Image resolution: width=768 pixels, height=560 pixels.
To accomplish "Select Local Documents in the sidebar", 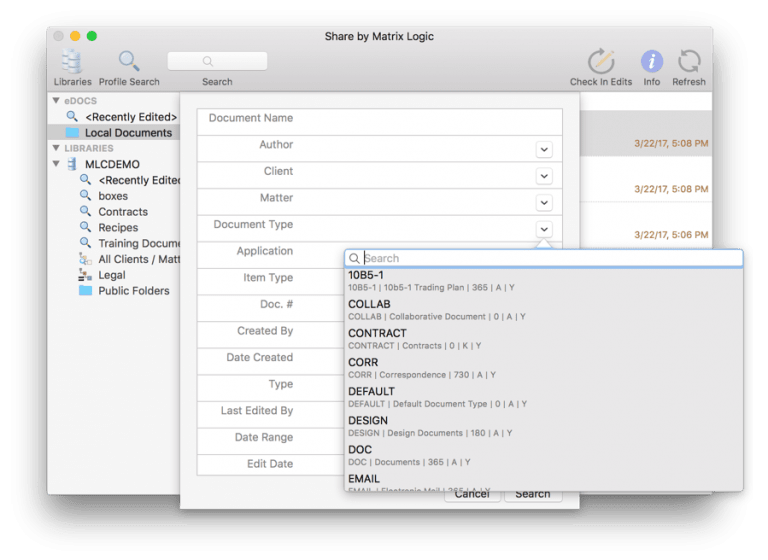I will (128, 133).
